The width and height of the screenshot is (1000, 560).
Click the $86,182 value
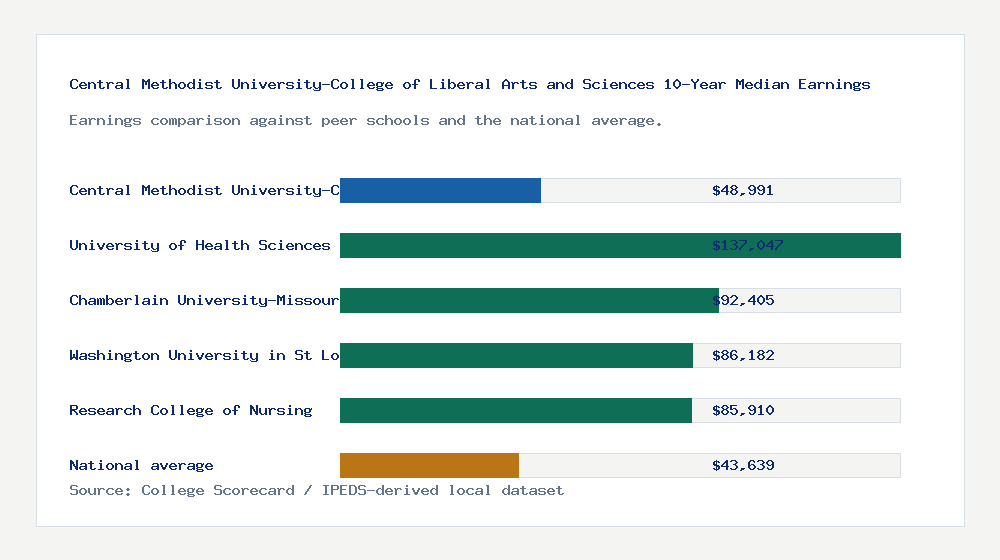pos(743,355)
